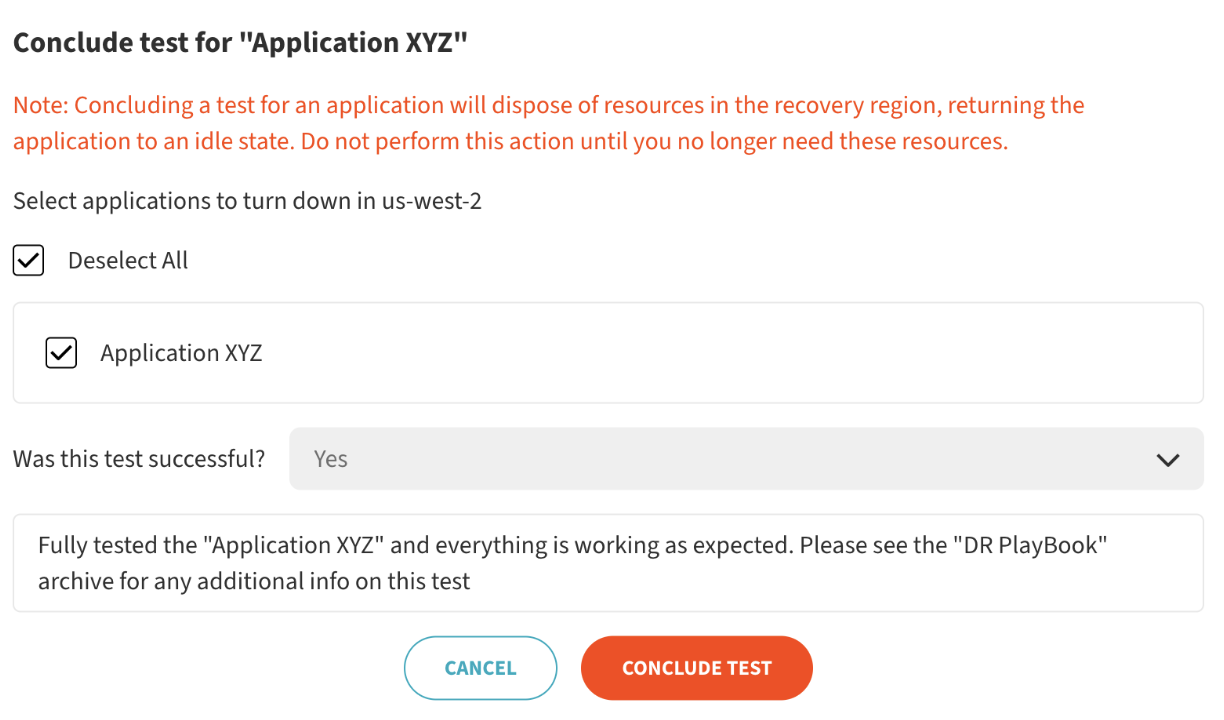Click the checkmark icon beside Application XYZ
The height and width of the screenshot is (720, 1224).
click(61, 353)
